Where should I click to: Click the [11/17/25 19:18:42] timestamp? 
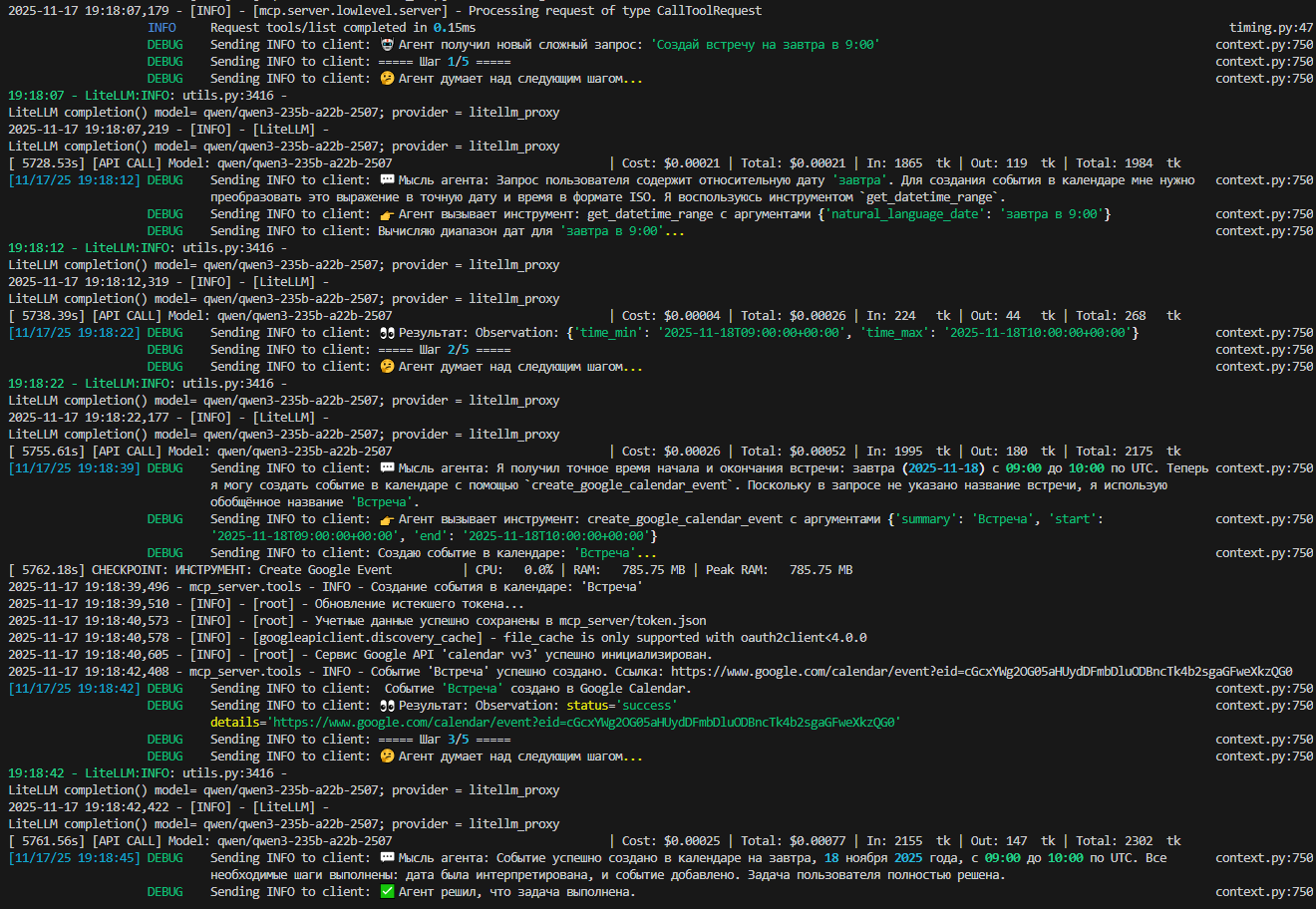(x=74, y=689)
